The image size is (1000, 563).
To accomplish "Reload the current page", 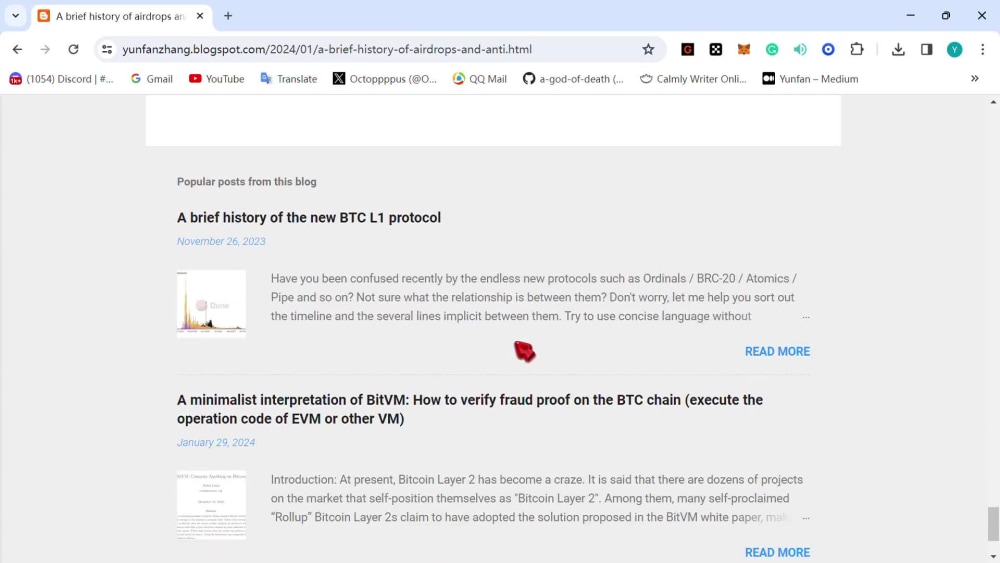I will (x=73, y=49).
